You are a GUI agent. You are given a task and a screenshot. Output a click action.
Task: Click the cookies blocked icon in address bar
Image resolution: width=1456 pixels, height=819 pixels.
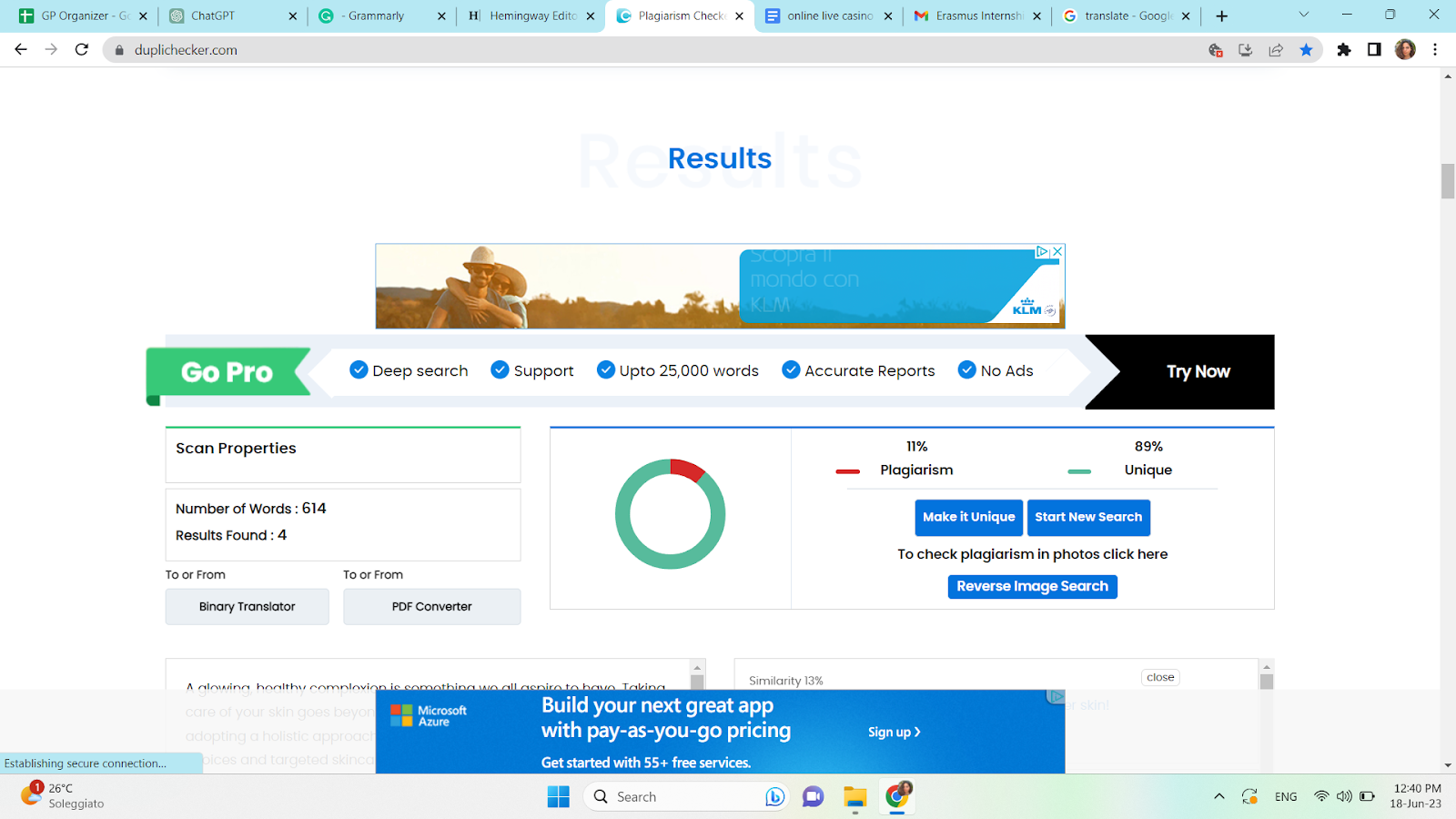coord(1216,50)
